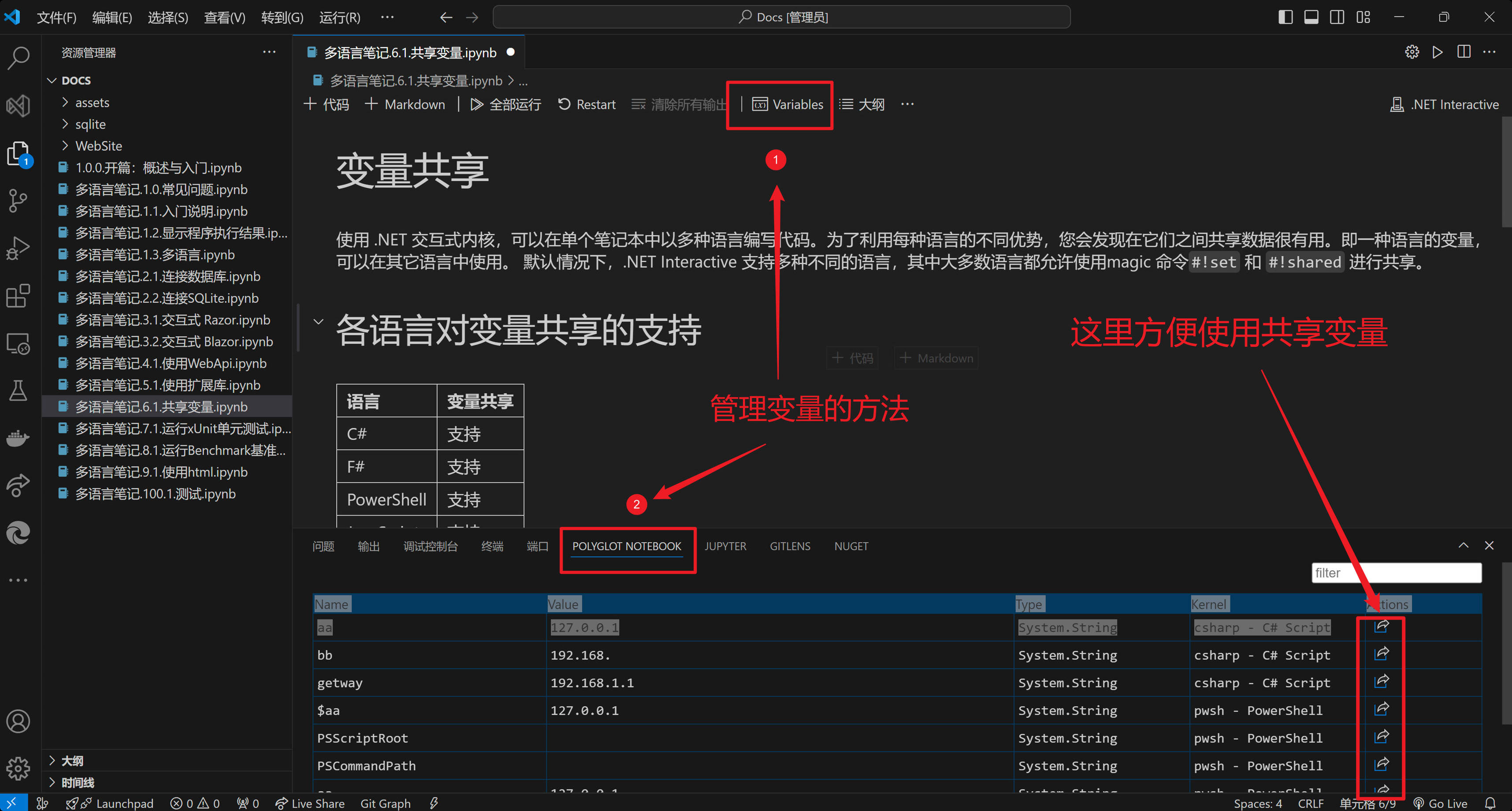1512x811 pixels.
Task: Open the Testing flask view
Action: [18, 391]
